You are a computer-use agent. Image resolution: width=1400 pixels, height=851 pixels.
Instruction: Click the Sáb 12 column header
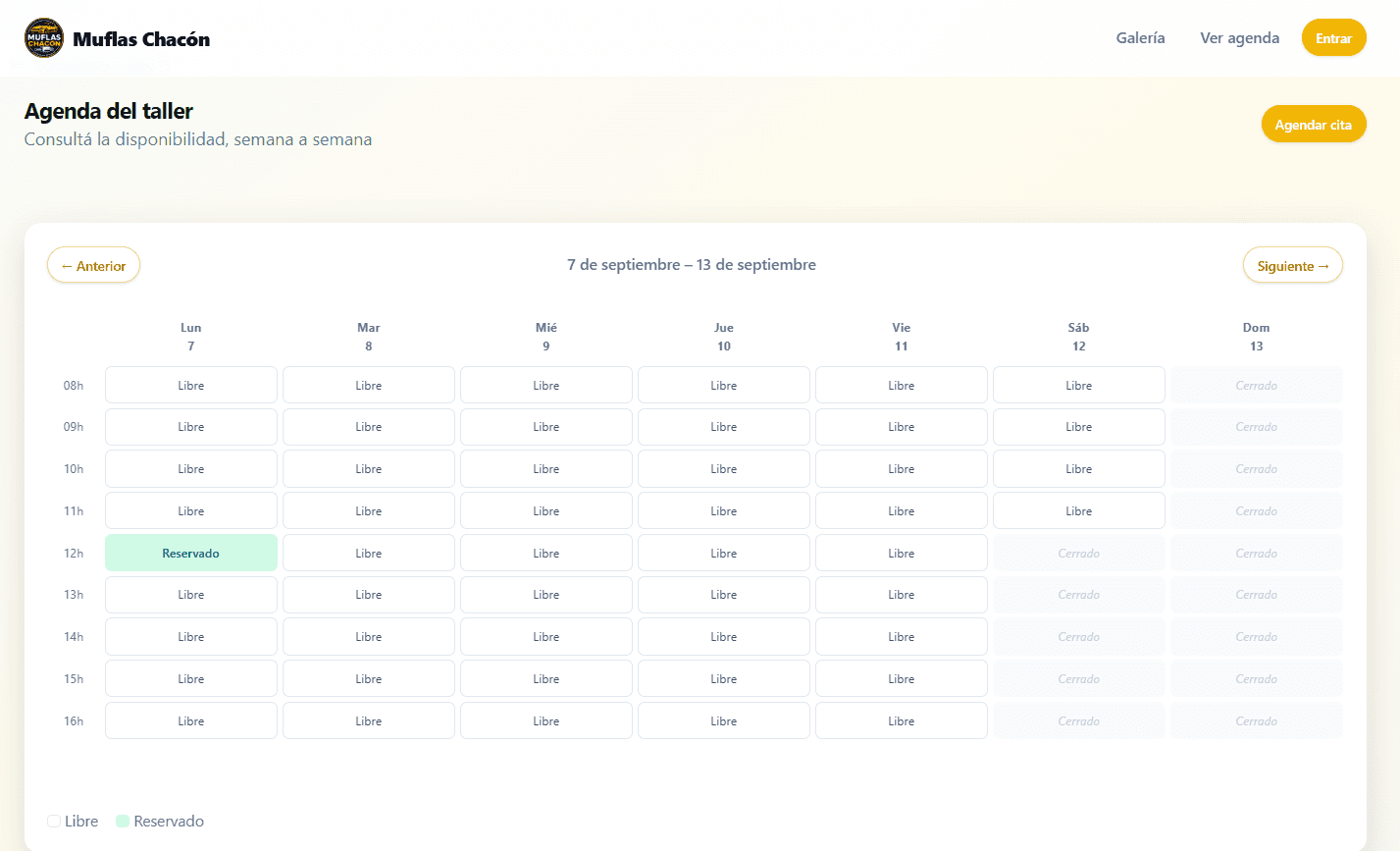pos(1079,337)
